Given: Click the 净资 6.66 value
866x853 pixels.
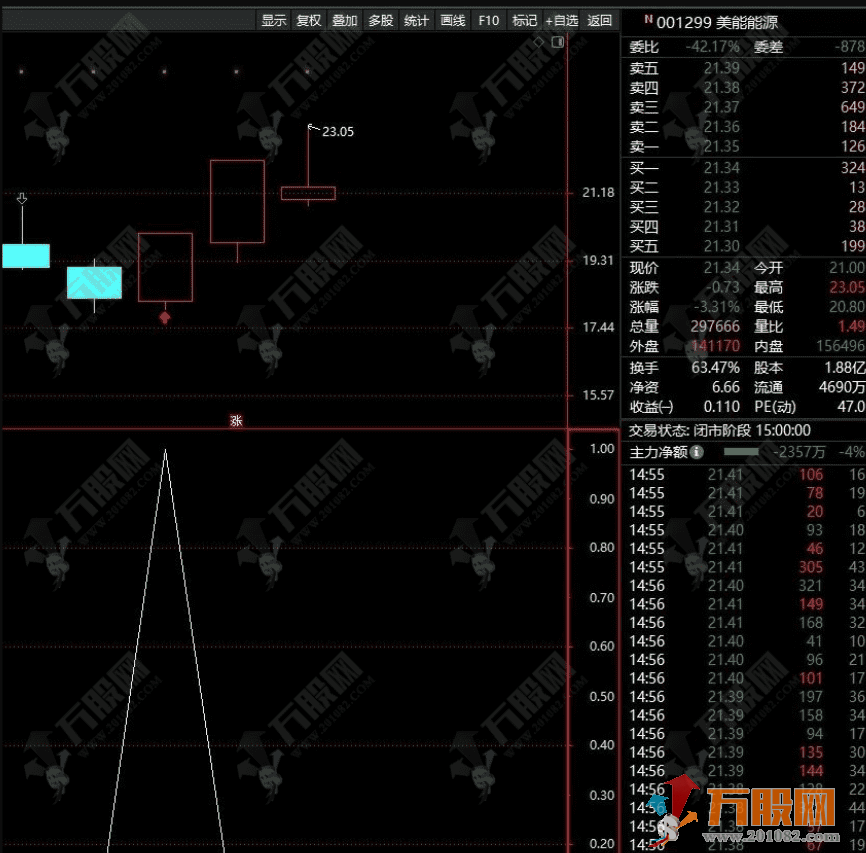Looking at the screenshot, I should click(726, 387).
